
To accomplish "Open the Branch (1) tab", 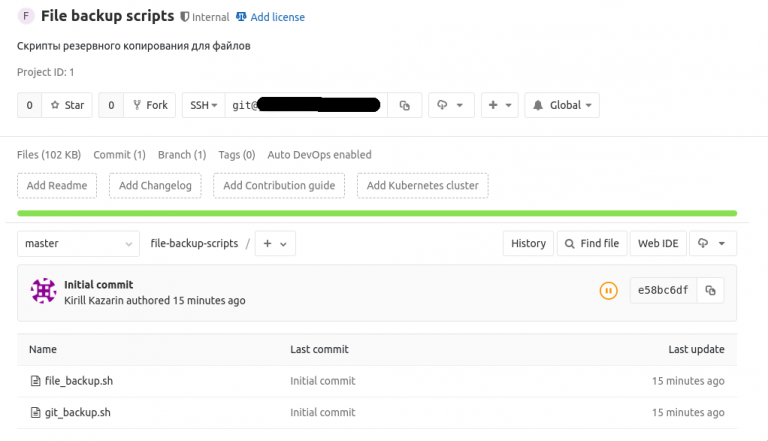I will (x=182, y=155).
